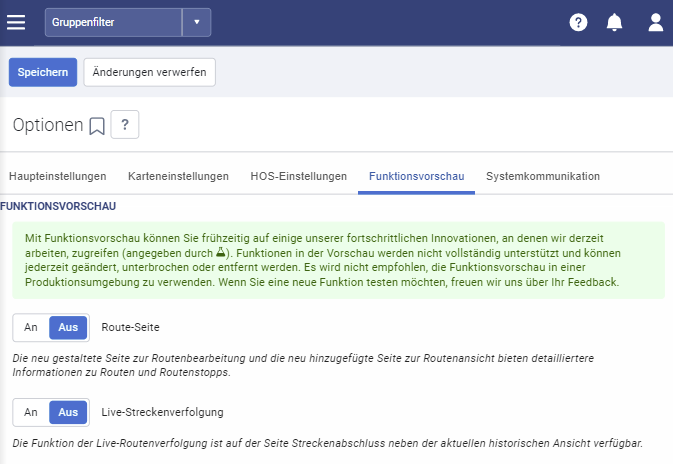Click the Route-Seite label
The width and height of the screenshot is (673, 464).
130,328
